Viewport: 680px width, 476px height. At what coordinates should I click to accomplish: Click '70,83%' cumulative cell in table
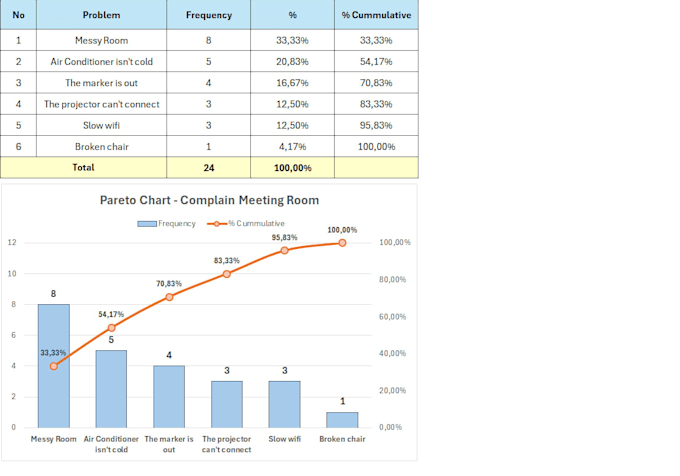point(376,83)
